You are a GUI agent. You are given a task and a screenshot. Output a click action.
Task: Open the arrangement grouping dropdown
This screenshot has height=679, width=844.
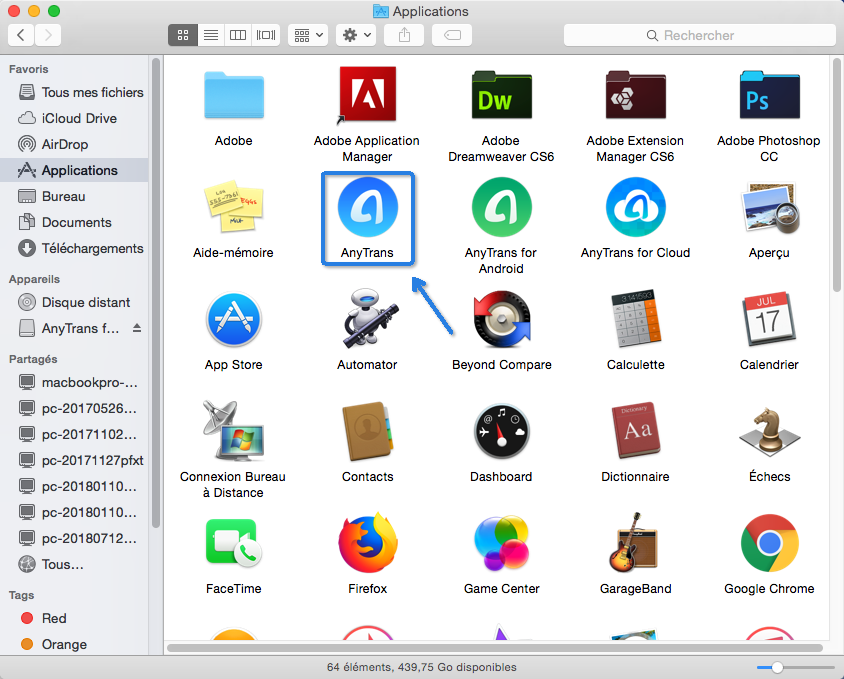(308, 36)
